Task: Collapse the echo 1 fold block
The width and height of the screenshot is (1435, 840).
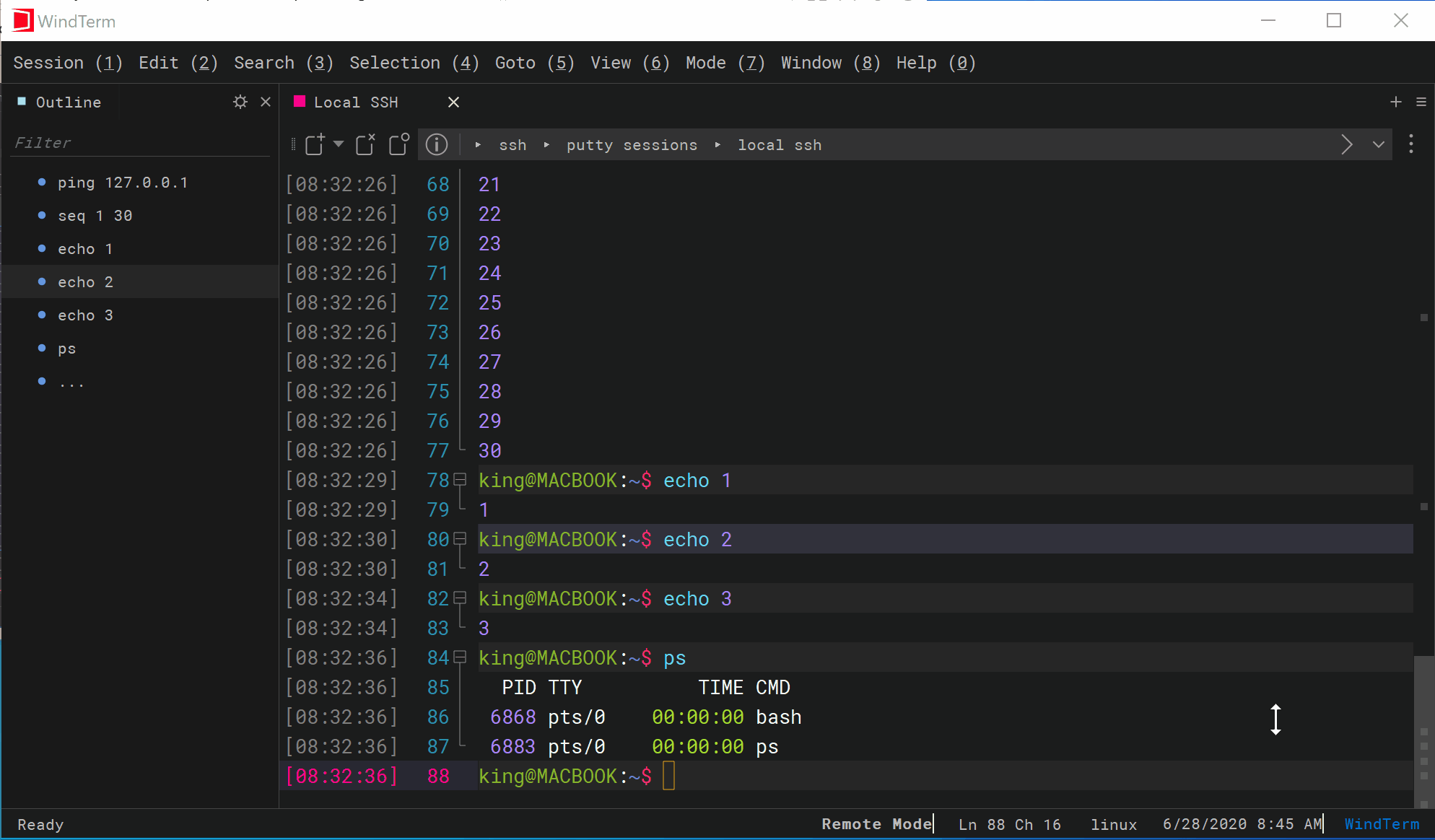Action: coord(460,480)
